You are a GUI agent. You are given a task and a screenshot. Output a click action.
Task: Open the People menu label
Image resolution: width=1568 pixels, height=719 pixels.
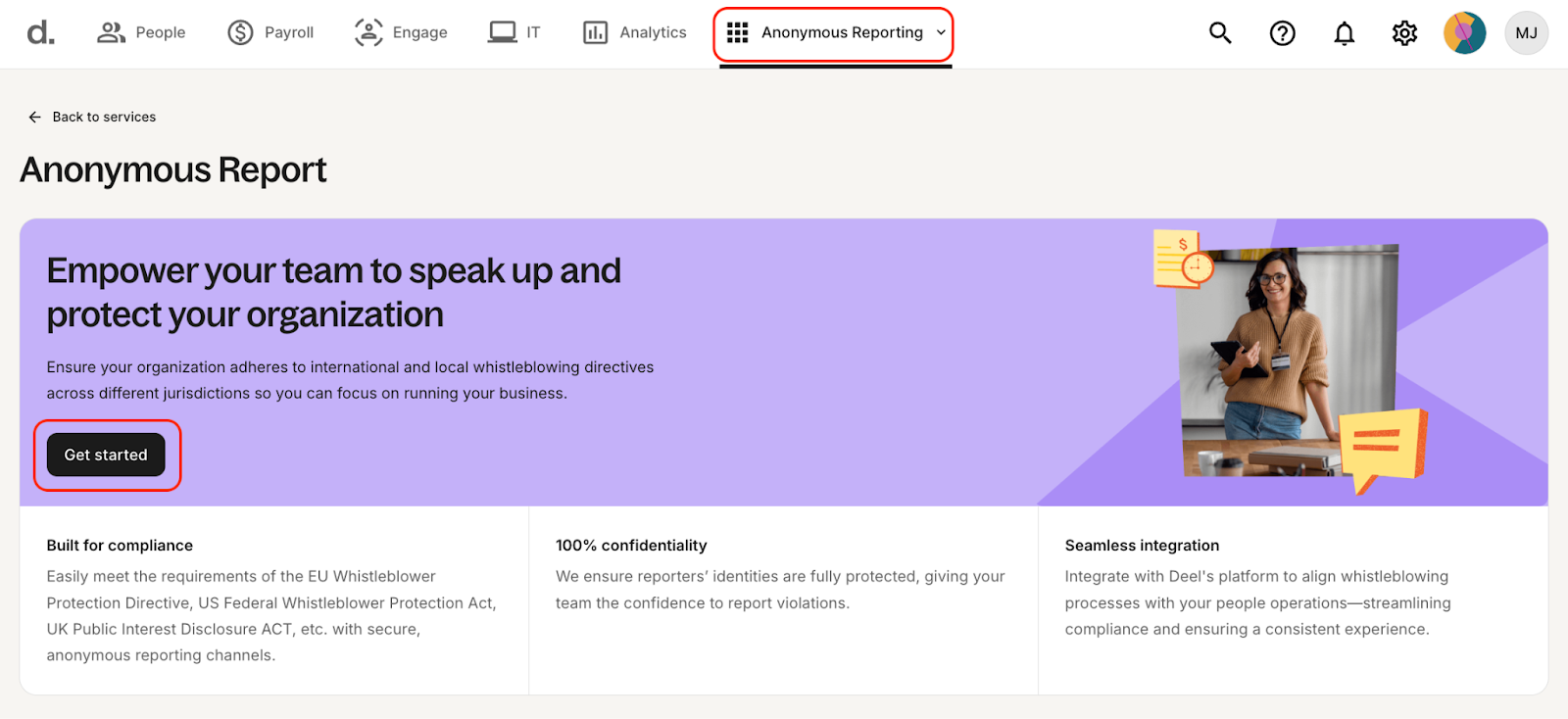pos(161,32)
